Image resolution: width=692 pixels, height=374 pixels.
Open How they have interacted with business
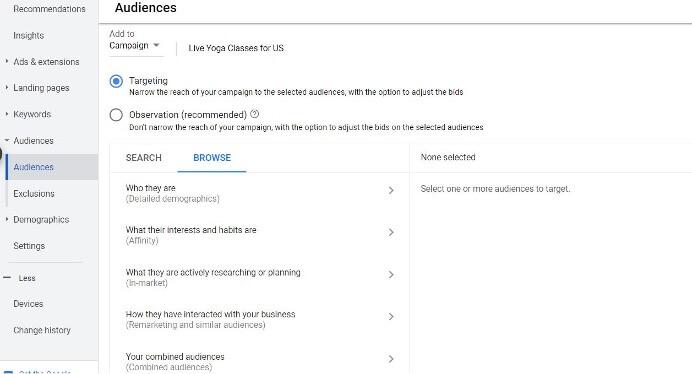(x=260, y=319)
